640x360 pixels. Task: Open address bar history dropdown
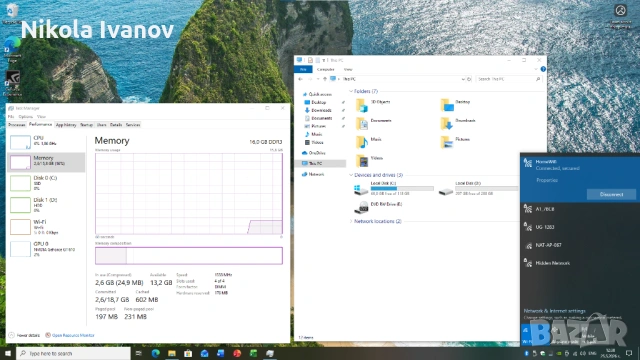463,79
